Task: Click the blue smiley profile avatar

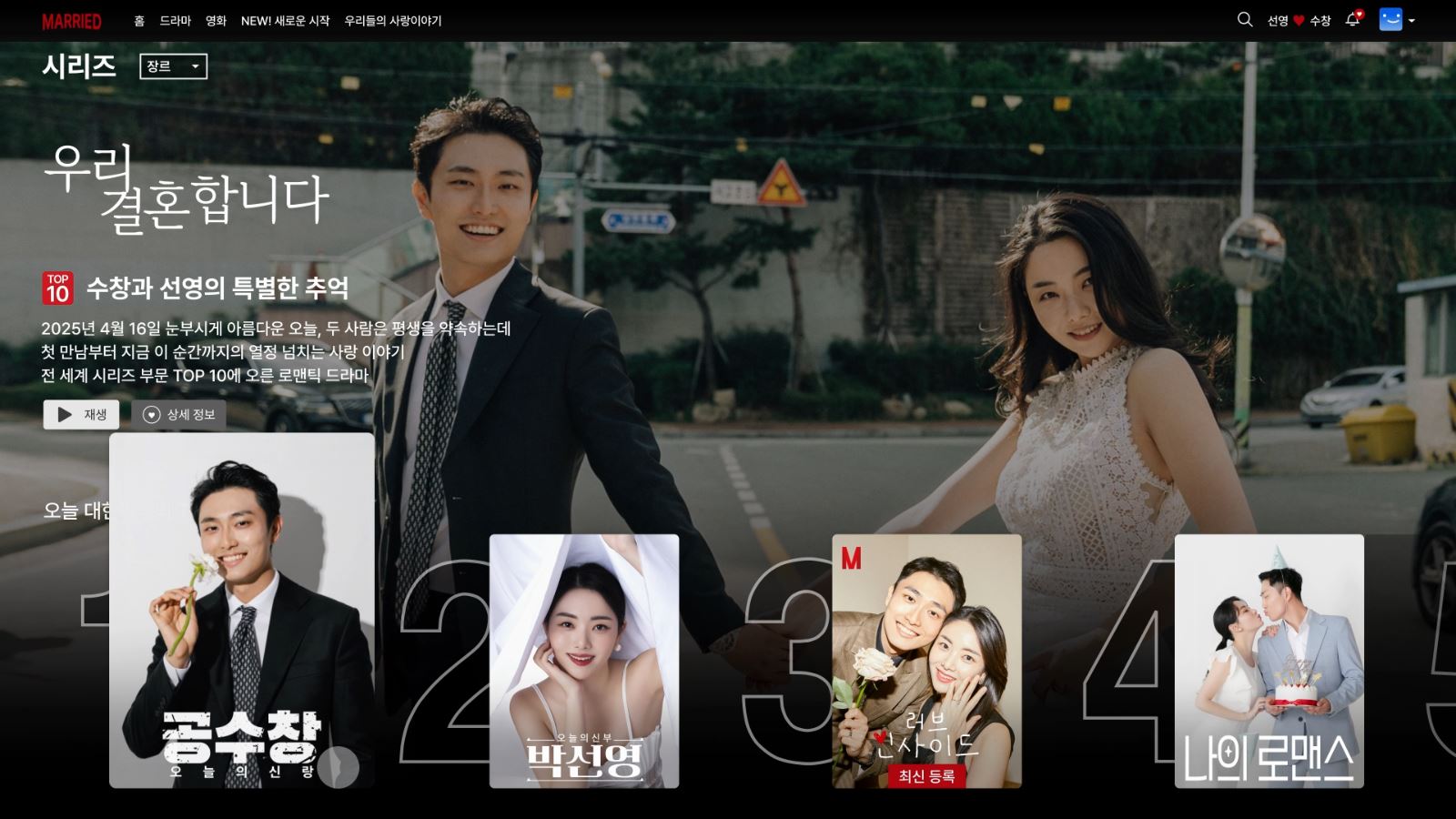Action: (x=1390, y=19)
